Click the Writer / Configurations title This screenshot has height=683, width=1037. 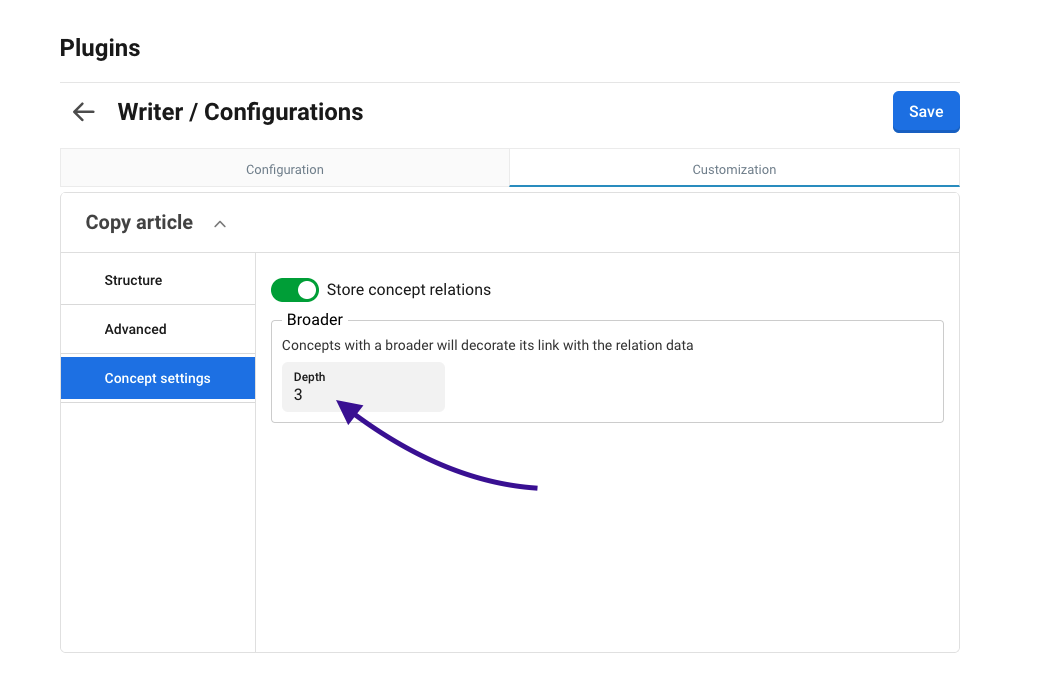pos(240,112)
